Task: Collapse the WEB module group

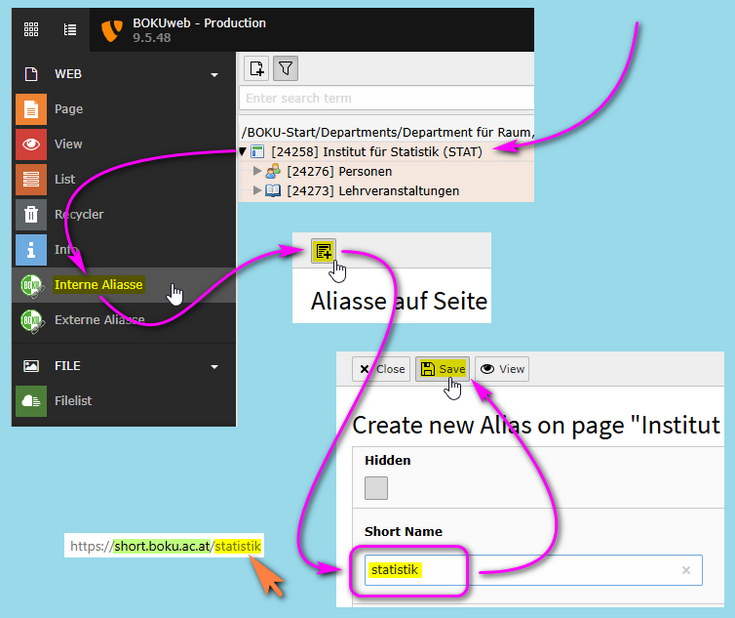Action: point(214,75)
